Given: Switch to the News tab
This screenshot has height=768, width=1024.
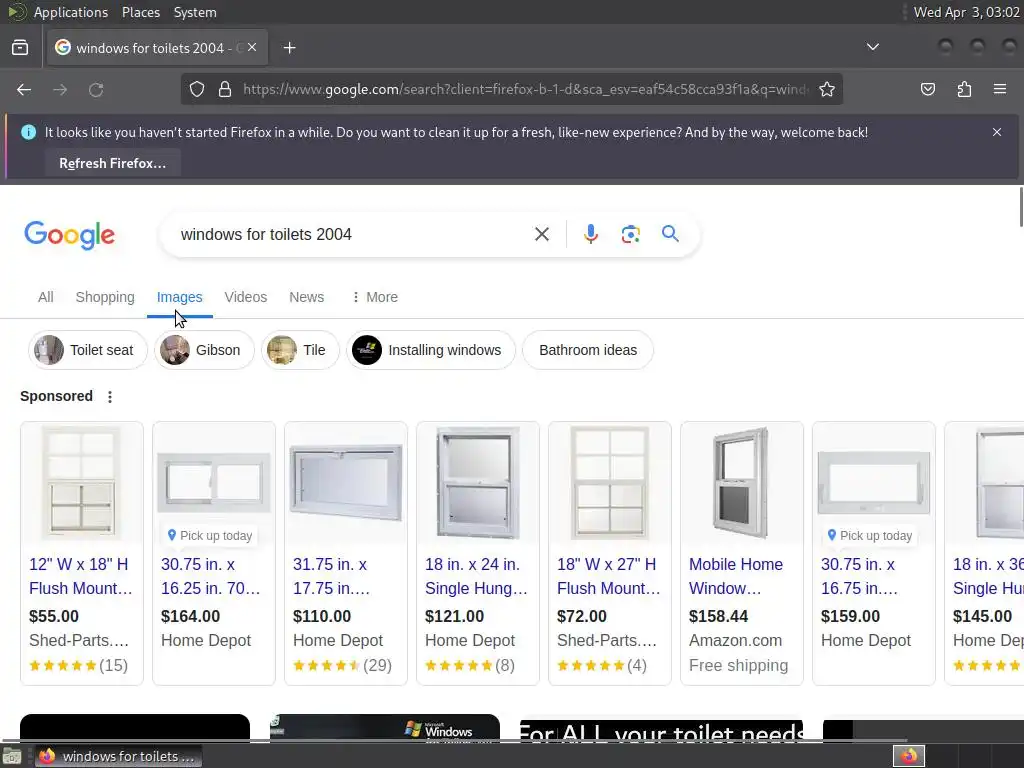Looking at the screenshot, I should coord(306,297).
